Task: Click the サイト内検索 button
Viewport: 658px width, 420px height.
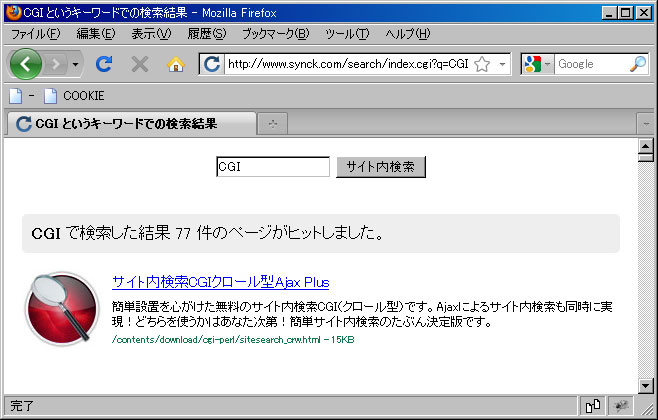Action: pos(381,167)
